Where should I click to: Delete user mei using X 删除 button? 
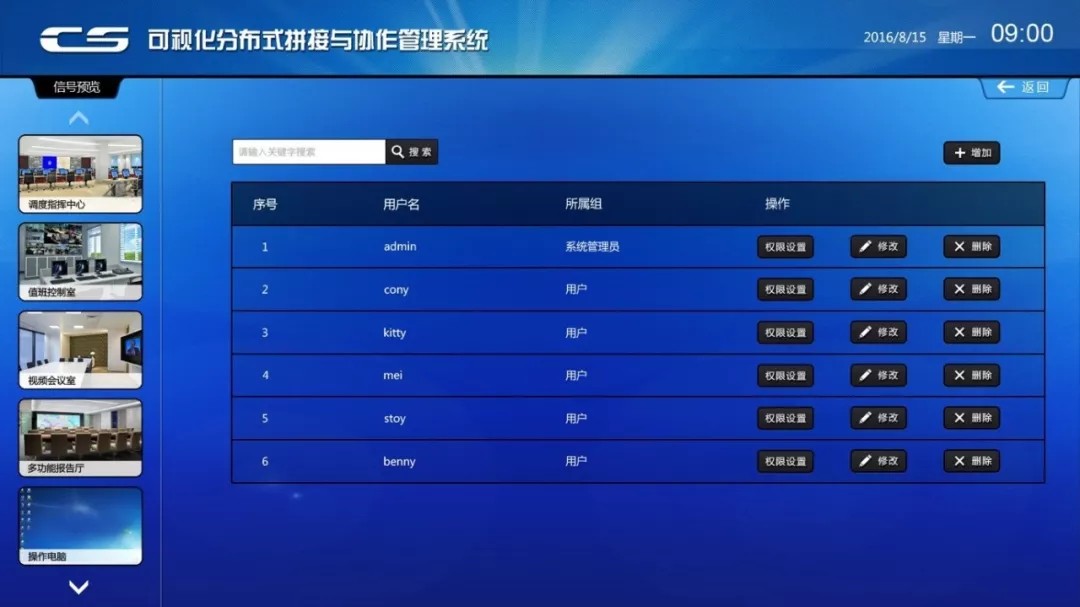(x=971, y=375)
